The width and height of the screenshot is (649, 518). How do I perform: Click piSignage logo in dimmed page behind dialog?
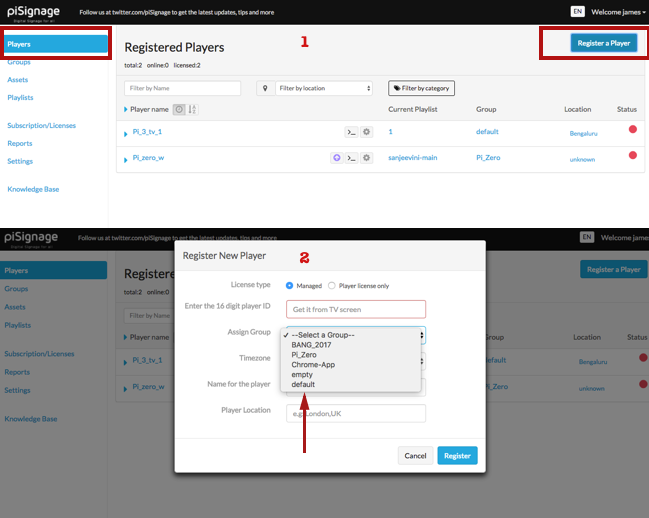pyautogui.click(x=31, y=239)
